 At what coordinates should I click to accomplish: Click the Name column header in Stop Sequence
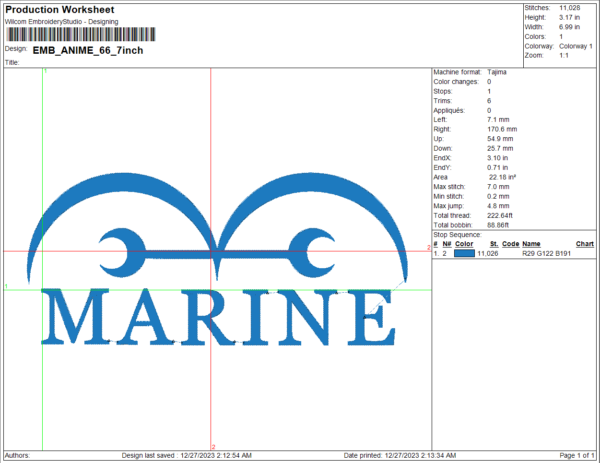pyautogui.click(x=531, y=244)
